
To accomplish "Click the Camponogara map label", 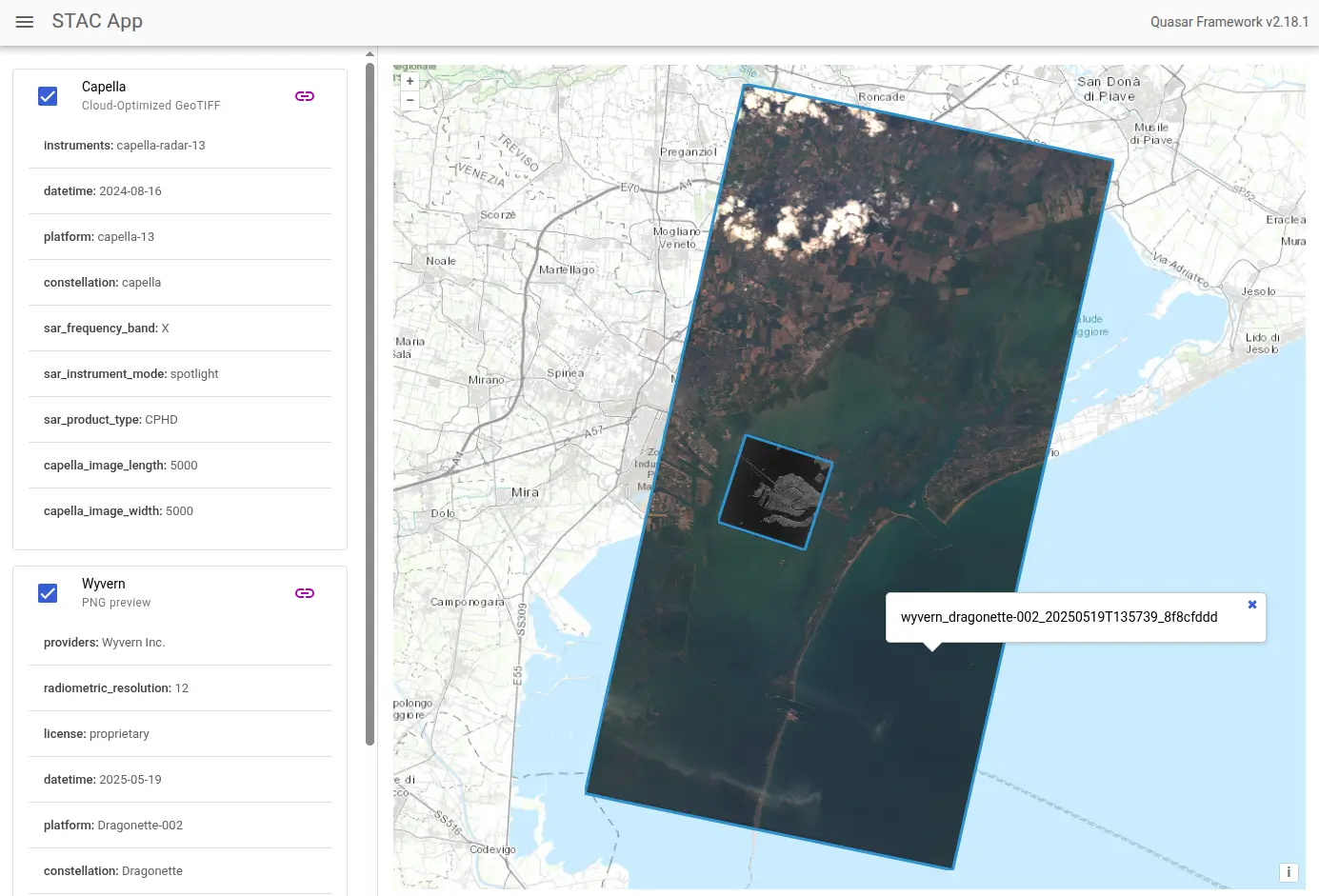I will pos(468,602).
